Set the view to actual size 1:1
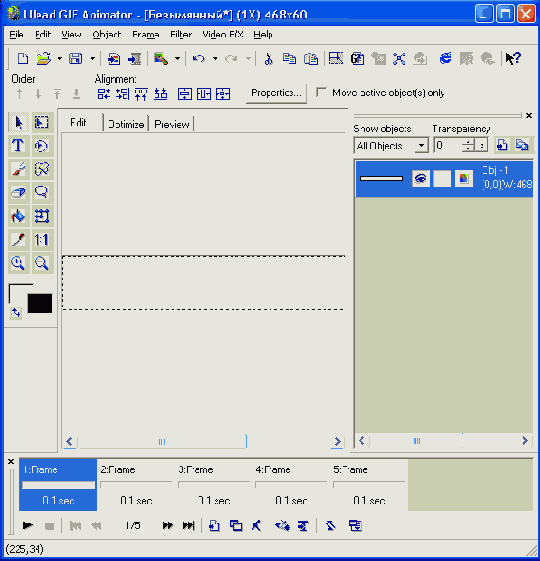The height and width of the screenshot is (561, 540). [42, 239]
